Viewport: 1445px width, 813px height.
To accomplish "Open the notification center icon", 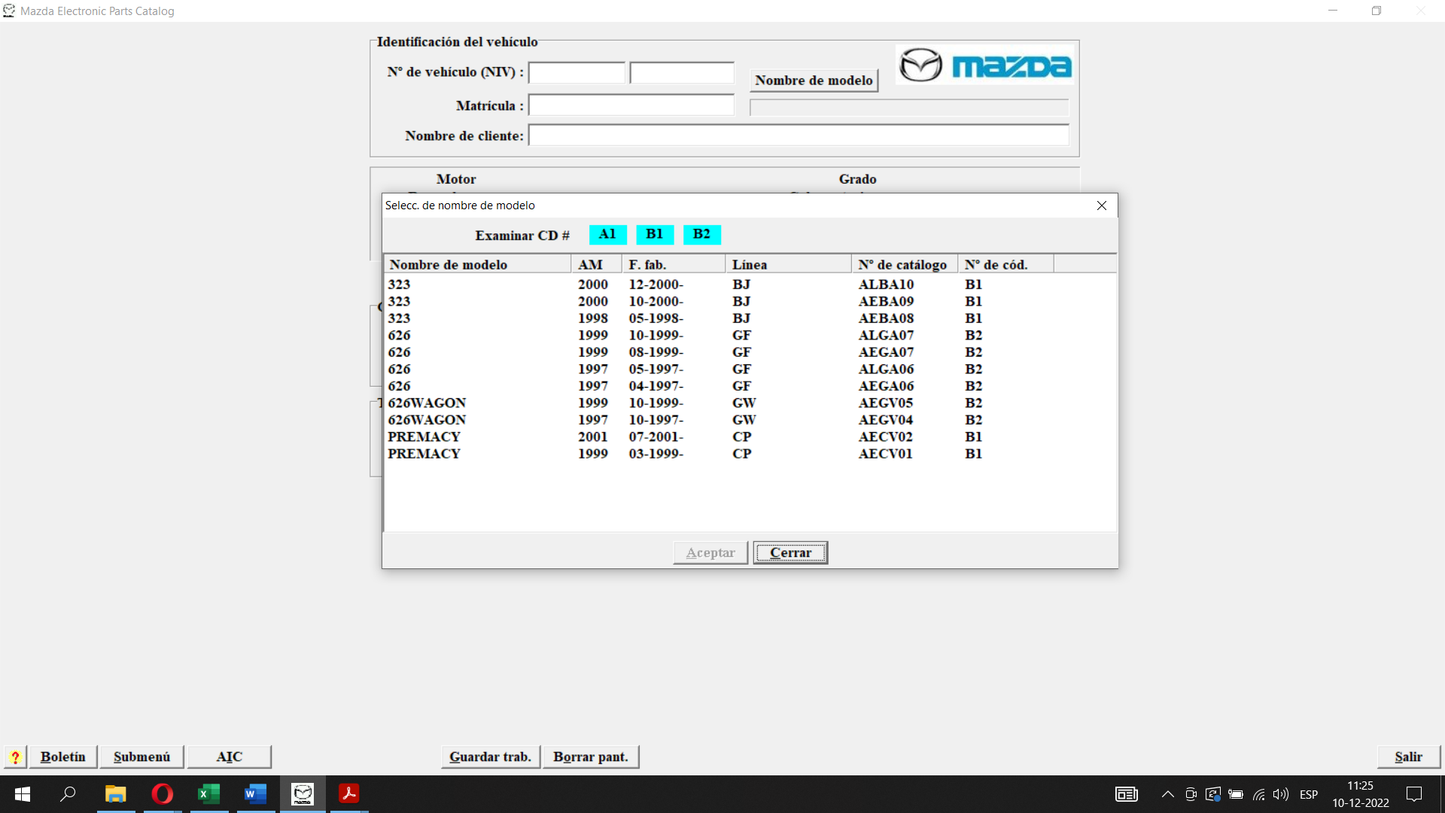I will point(1414,795).
